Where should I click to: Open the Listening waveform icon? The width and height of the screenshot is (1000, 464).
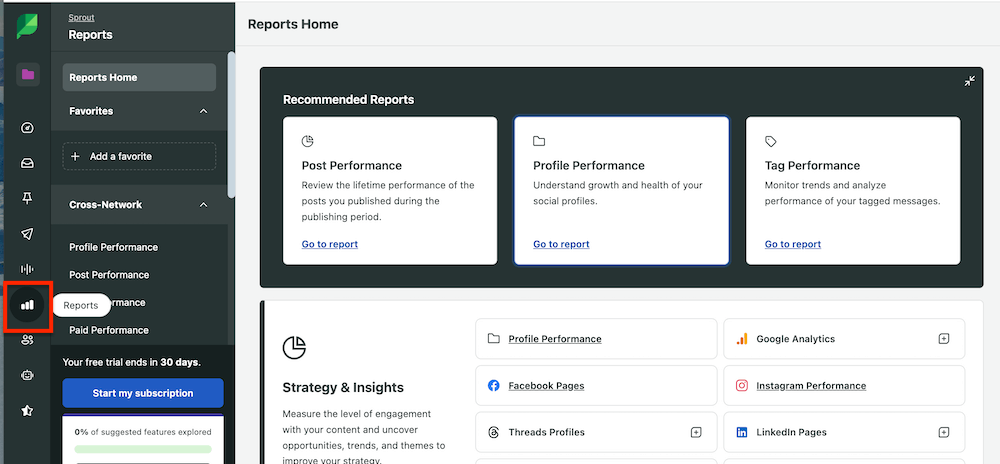click(27, 270)
